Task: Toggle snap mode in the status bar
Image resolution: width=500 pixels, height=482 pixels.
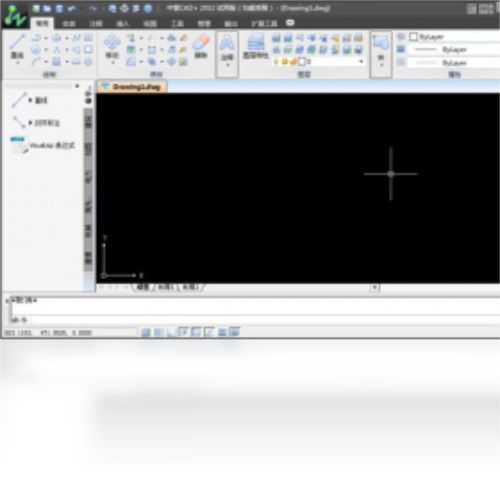Action: click(x=146, y=332)
